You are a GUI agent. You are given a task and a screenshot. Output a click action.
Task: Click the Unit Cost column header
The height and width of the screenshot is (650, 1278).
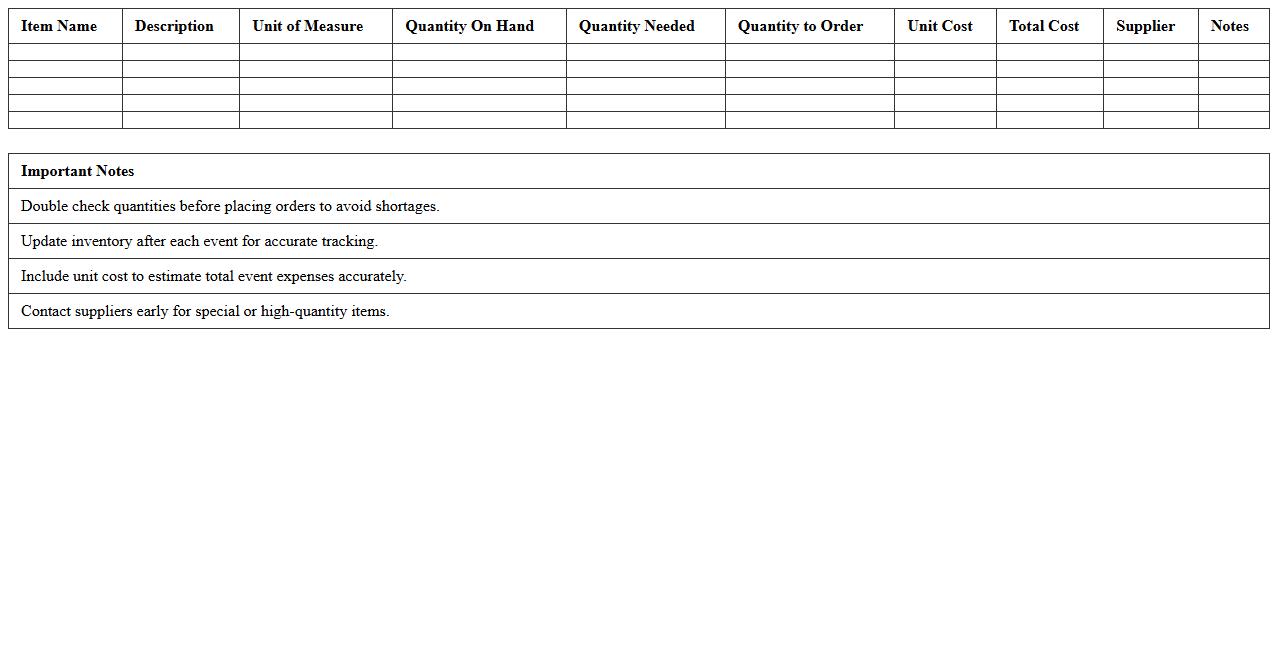[x=940, y=26]
